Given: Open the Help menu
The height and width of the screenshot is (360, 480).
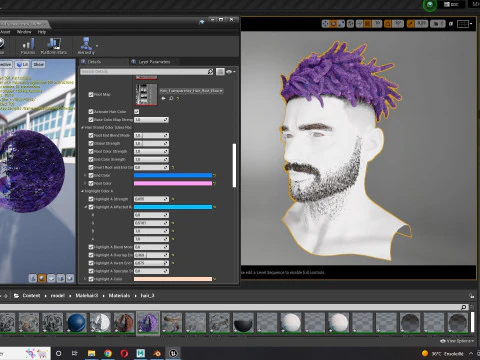Looking at the screenshot, I should (x=42, y=32).
